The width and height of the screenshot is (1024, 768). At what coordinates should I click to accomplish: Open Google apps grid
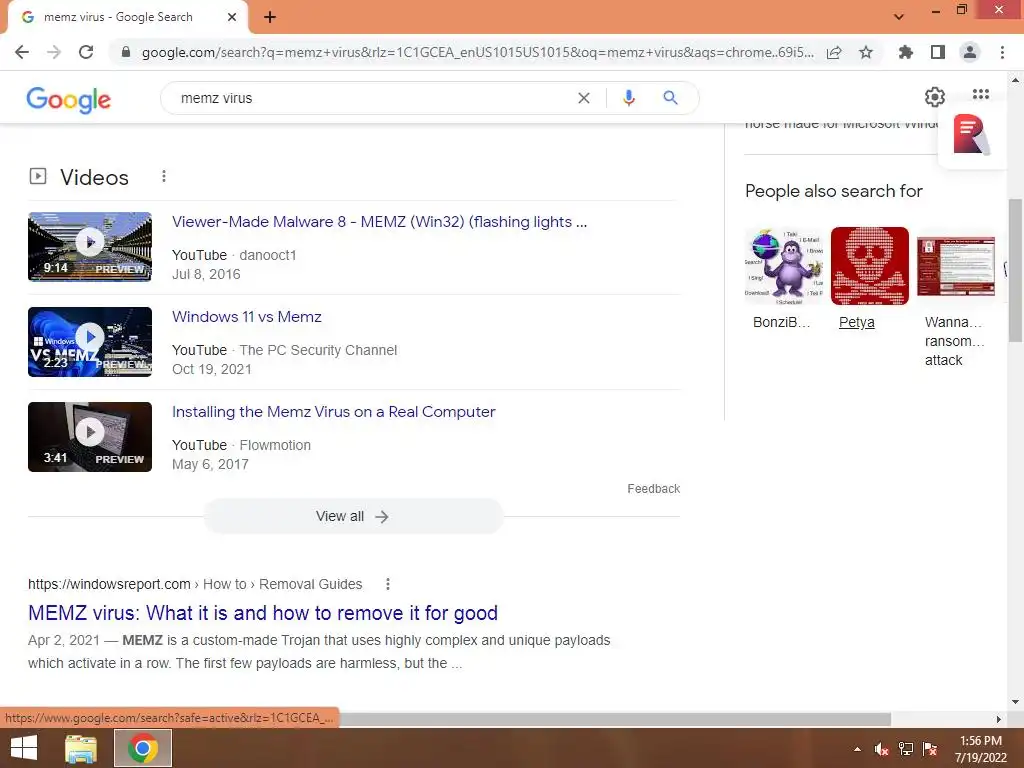point(980,95)
